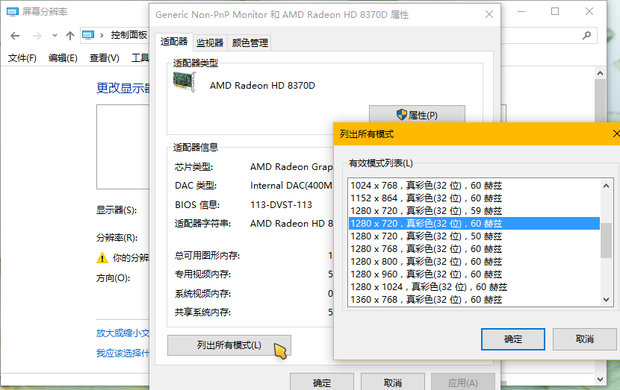The height and width of the screenshot is (390, 620).
Task: Click 确定 in the 列出所有模式 dialog
Action: tap(513, 339)
